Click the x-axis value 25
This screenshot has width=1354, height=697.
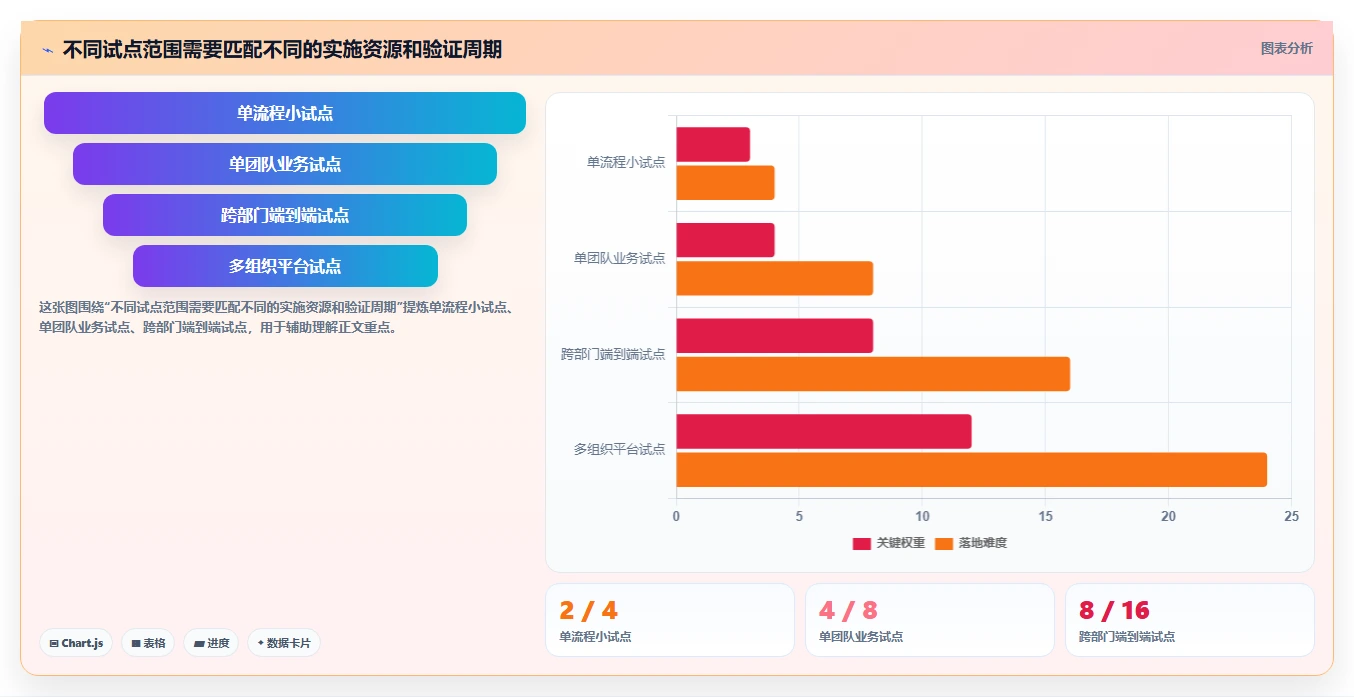[1291, 516]
